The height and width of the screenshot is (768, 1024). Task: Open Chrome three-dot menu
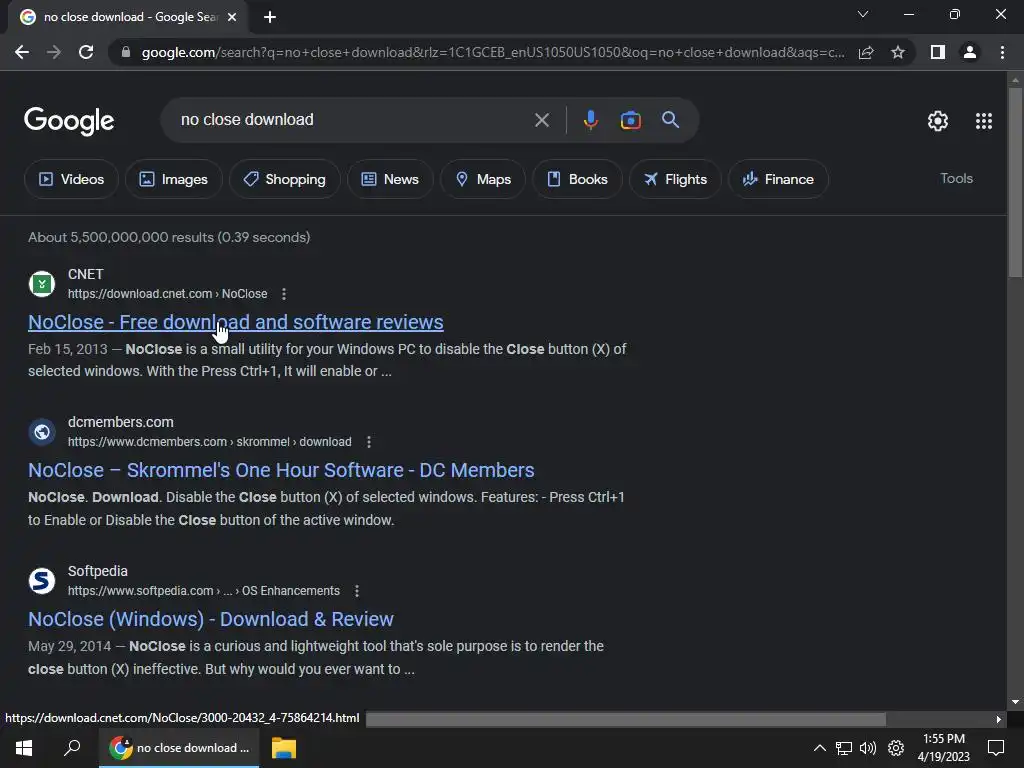1002,52
